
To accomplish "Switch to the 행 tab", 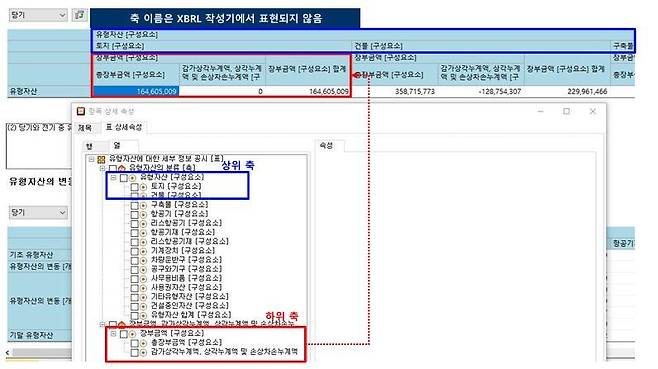I will (x=89, y=146).
